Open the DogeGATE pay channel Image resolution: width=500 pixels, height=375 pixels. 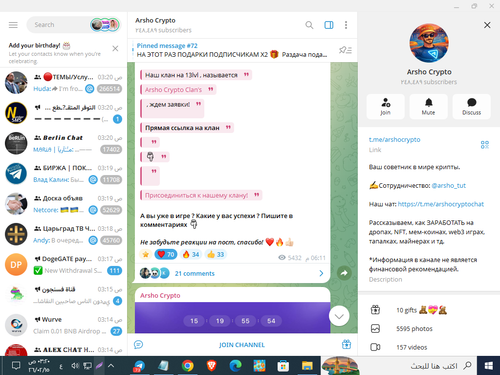[x=63, y=265]
